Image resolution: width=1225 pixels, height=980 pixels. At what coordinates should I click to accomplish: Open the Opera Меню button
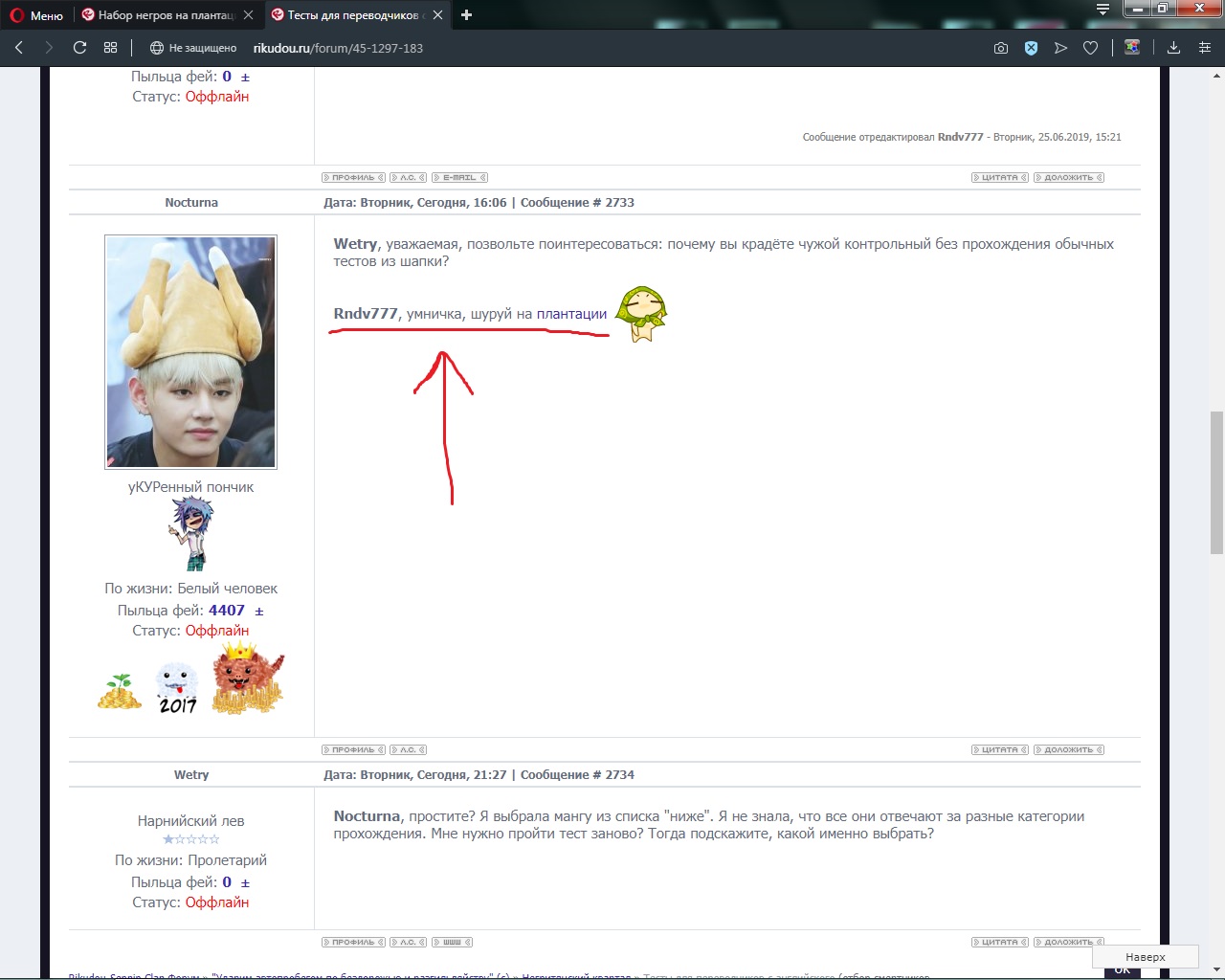[x=36, y=15]
